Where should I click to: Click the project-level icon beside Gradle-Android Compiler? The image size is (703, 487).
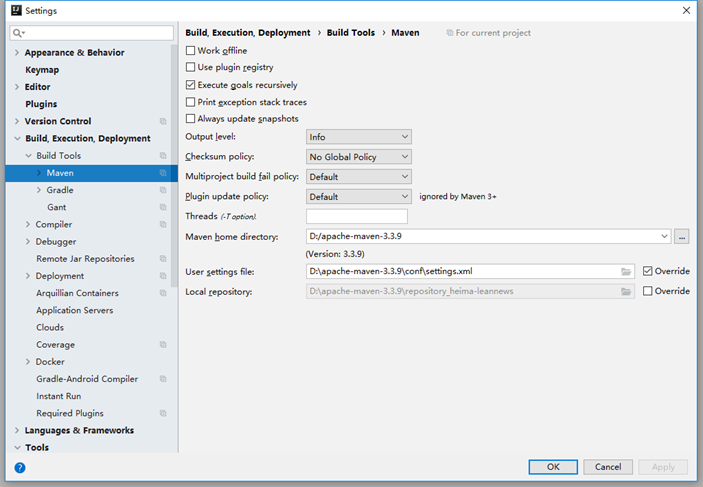pyautogui.click(x=163, y=379)
